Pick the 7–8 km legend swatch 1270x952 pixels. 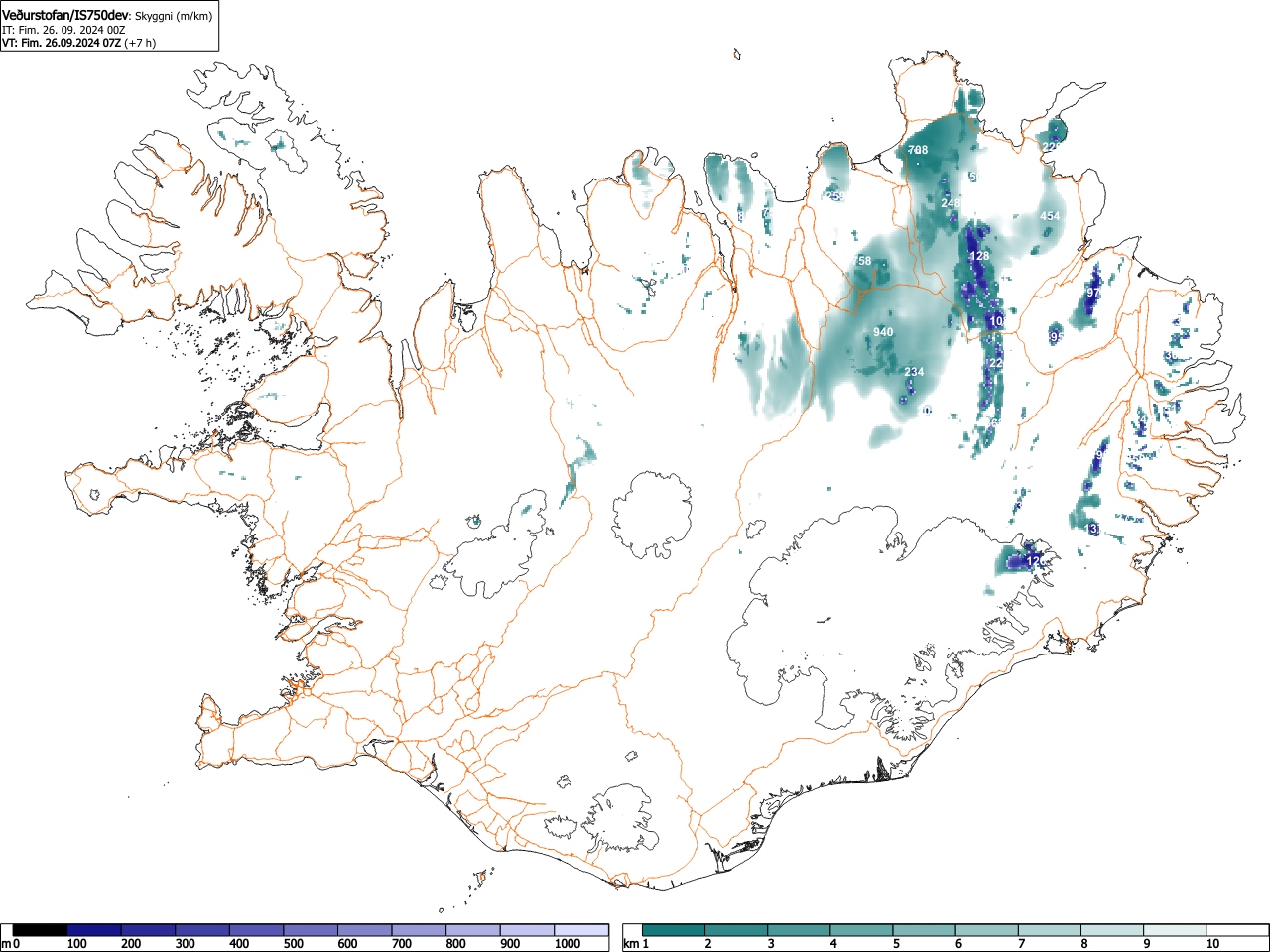1052,930
